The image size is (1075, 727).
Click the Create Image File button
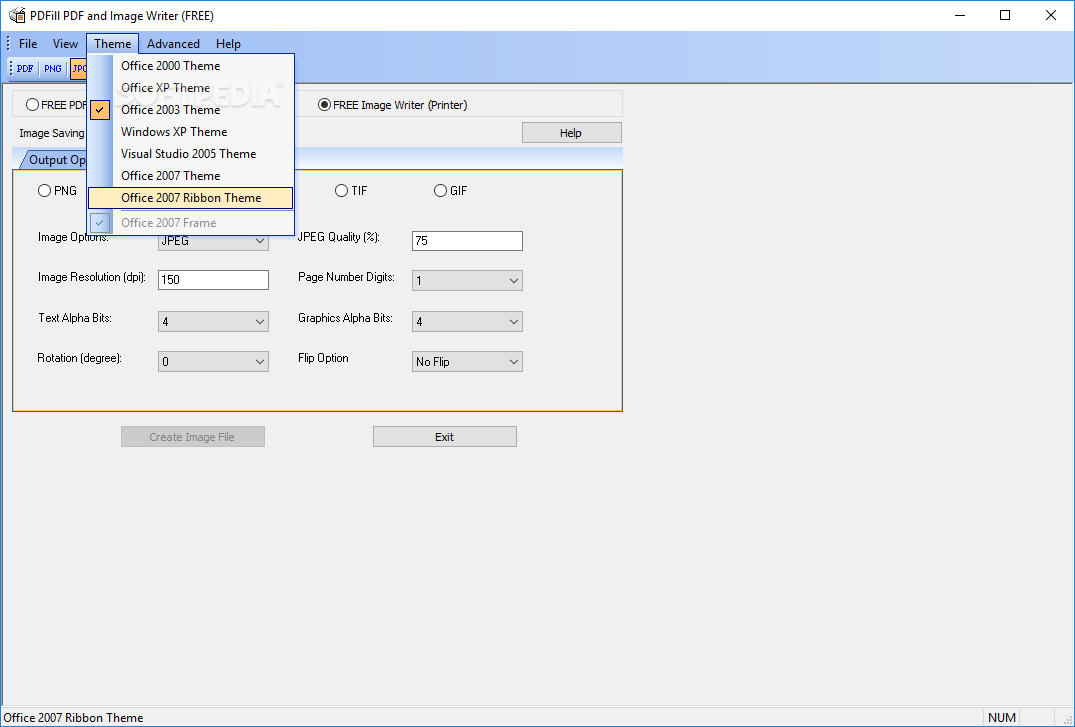[193, 437]
